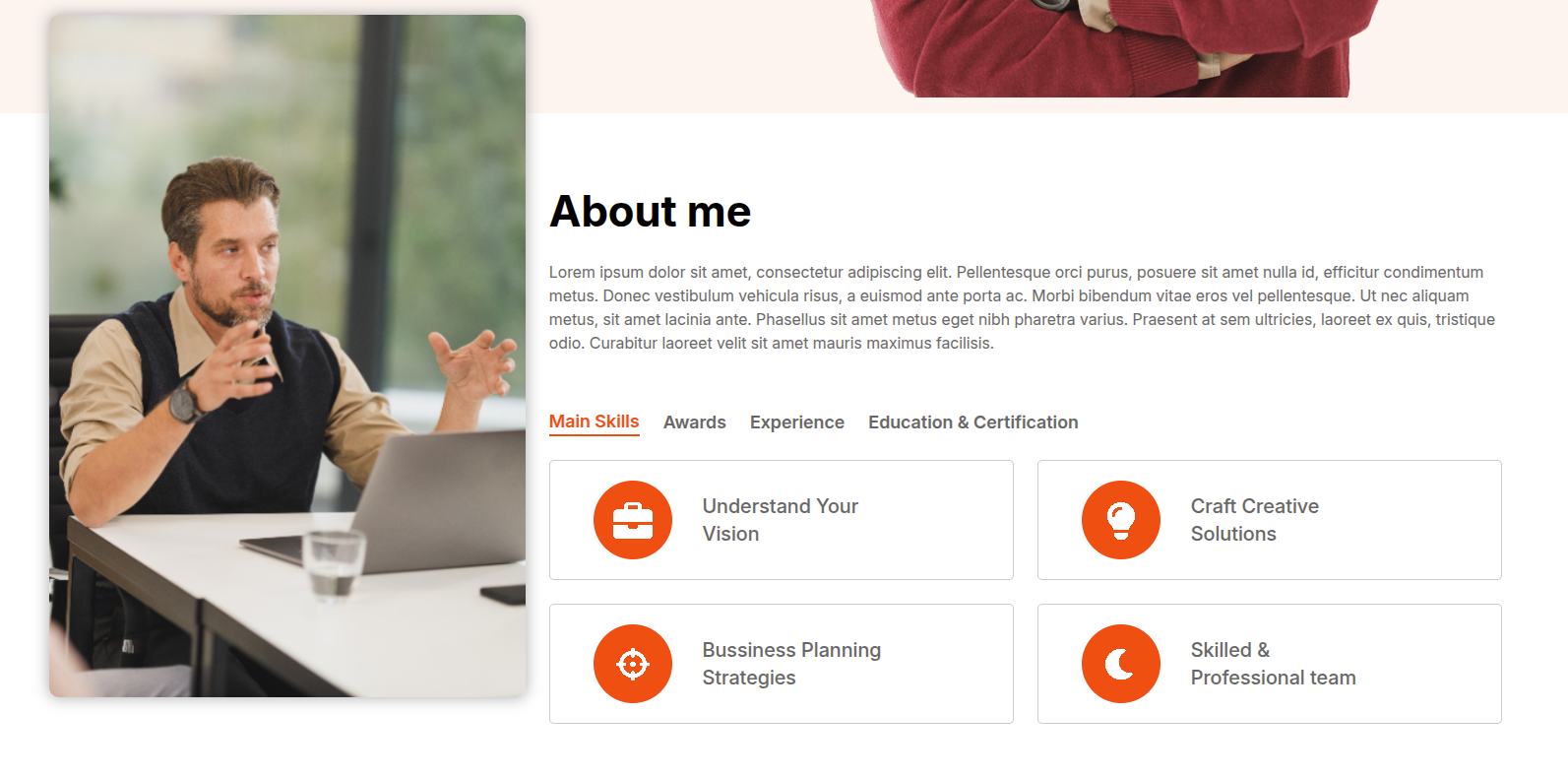Switch to the Awards tab
Screen dimensions: 1568x778
click(x=694, y=422)
